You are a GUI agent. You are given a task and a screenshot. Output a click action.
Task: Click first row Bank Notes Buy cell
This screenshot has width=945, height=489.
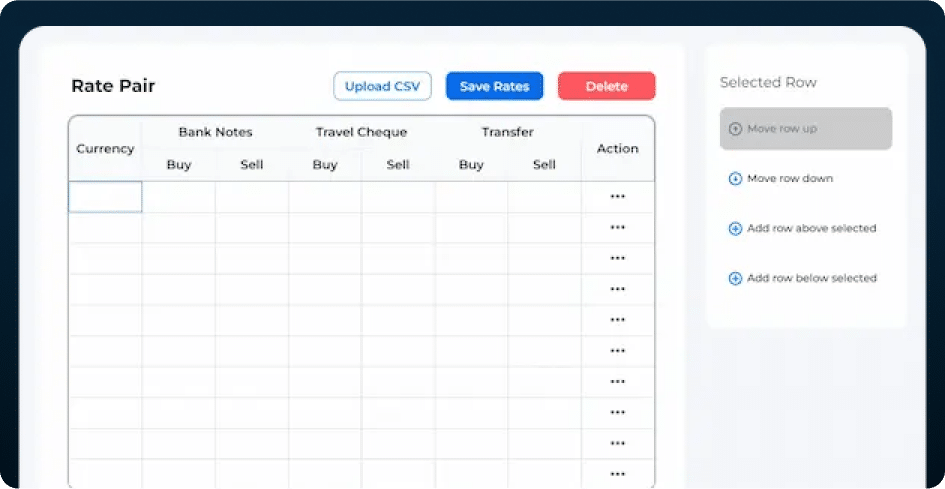179,197
